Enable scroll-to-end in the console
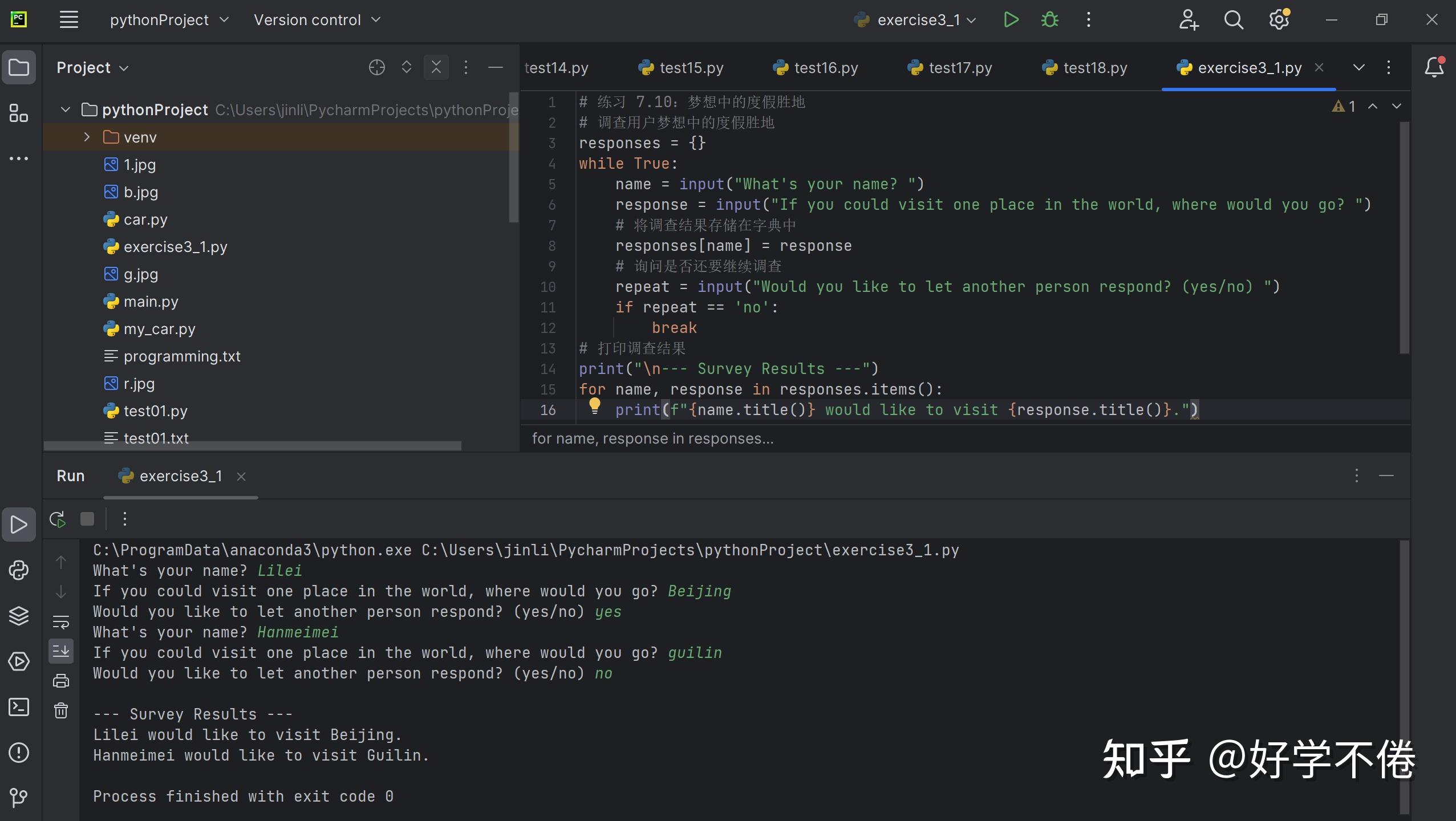1456x821 pixels. tap(61, 650)
